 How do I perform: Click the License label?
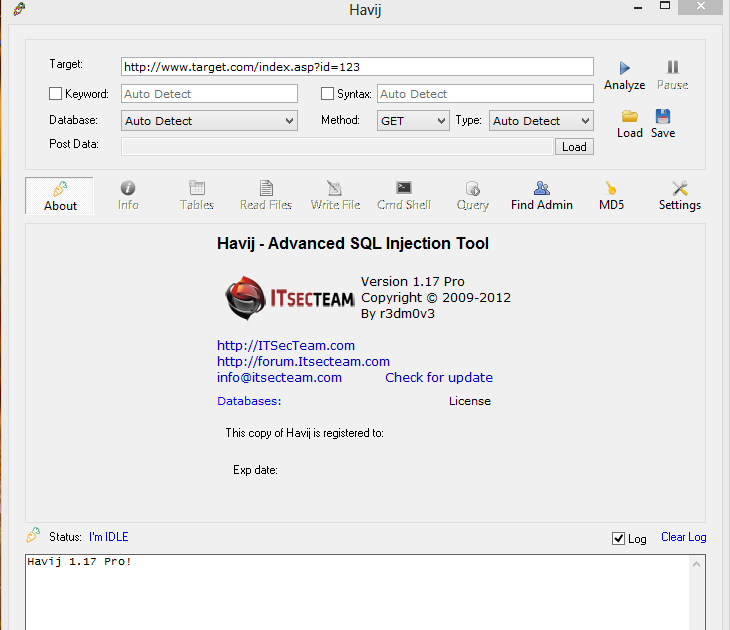[470, 401]
